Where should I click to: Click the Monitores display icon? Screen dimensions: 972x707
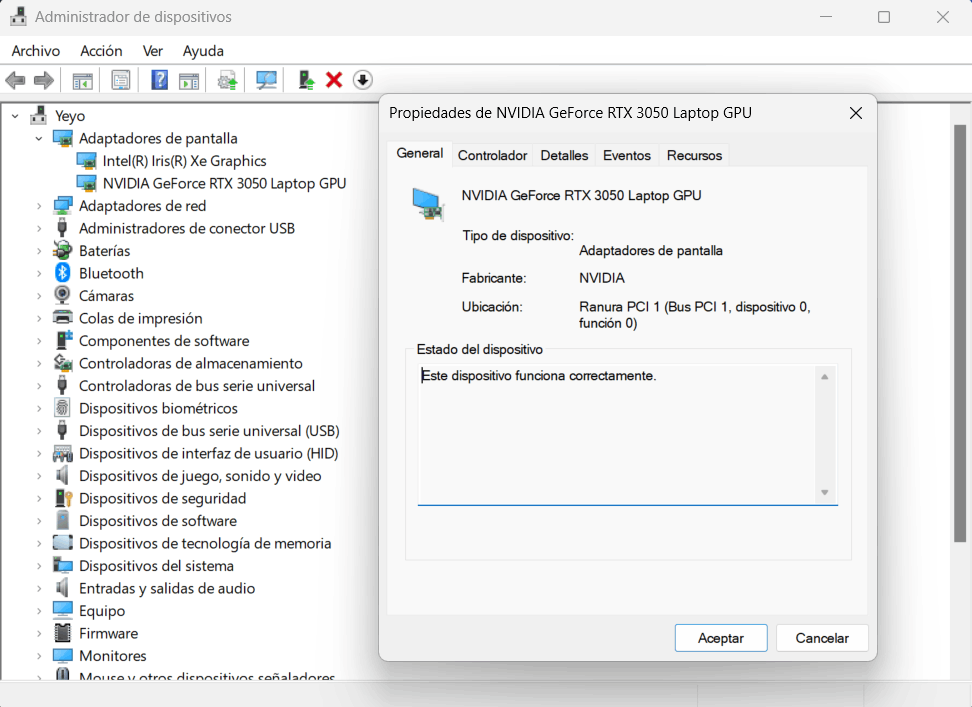coord(63,655)
